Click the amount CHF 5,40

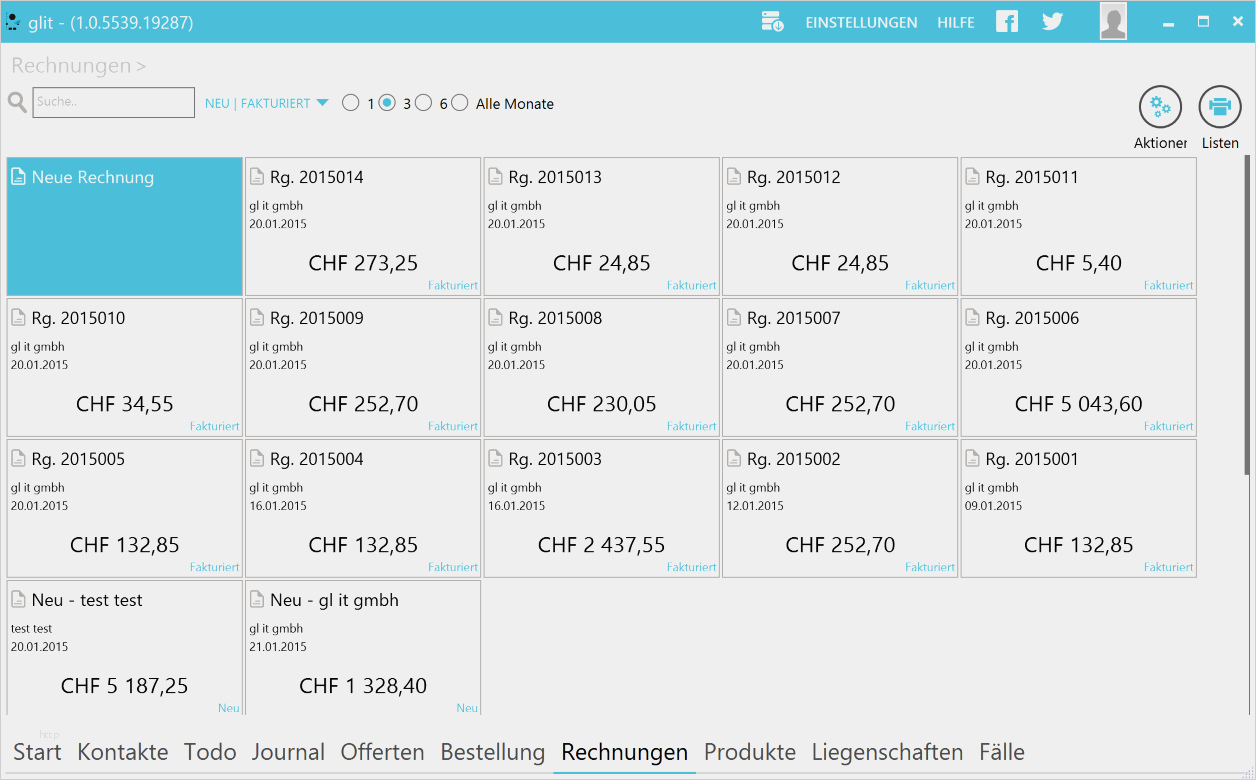[1079, 263]
